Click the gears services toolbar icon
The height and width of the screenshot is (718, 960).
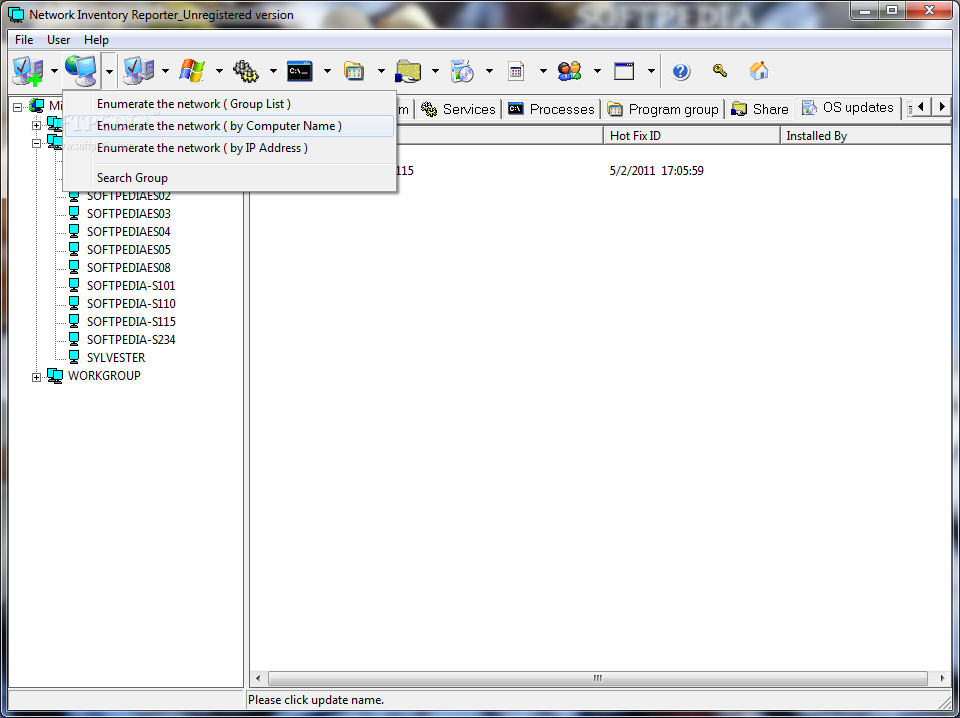(x=246, y=71)
